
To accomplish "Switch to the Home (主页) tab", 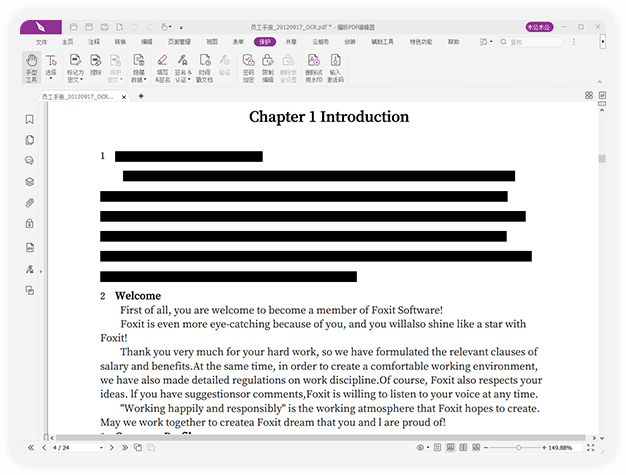I will (x=67, y=42).
